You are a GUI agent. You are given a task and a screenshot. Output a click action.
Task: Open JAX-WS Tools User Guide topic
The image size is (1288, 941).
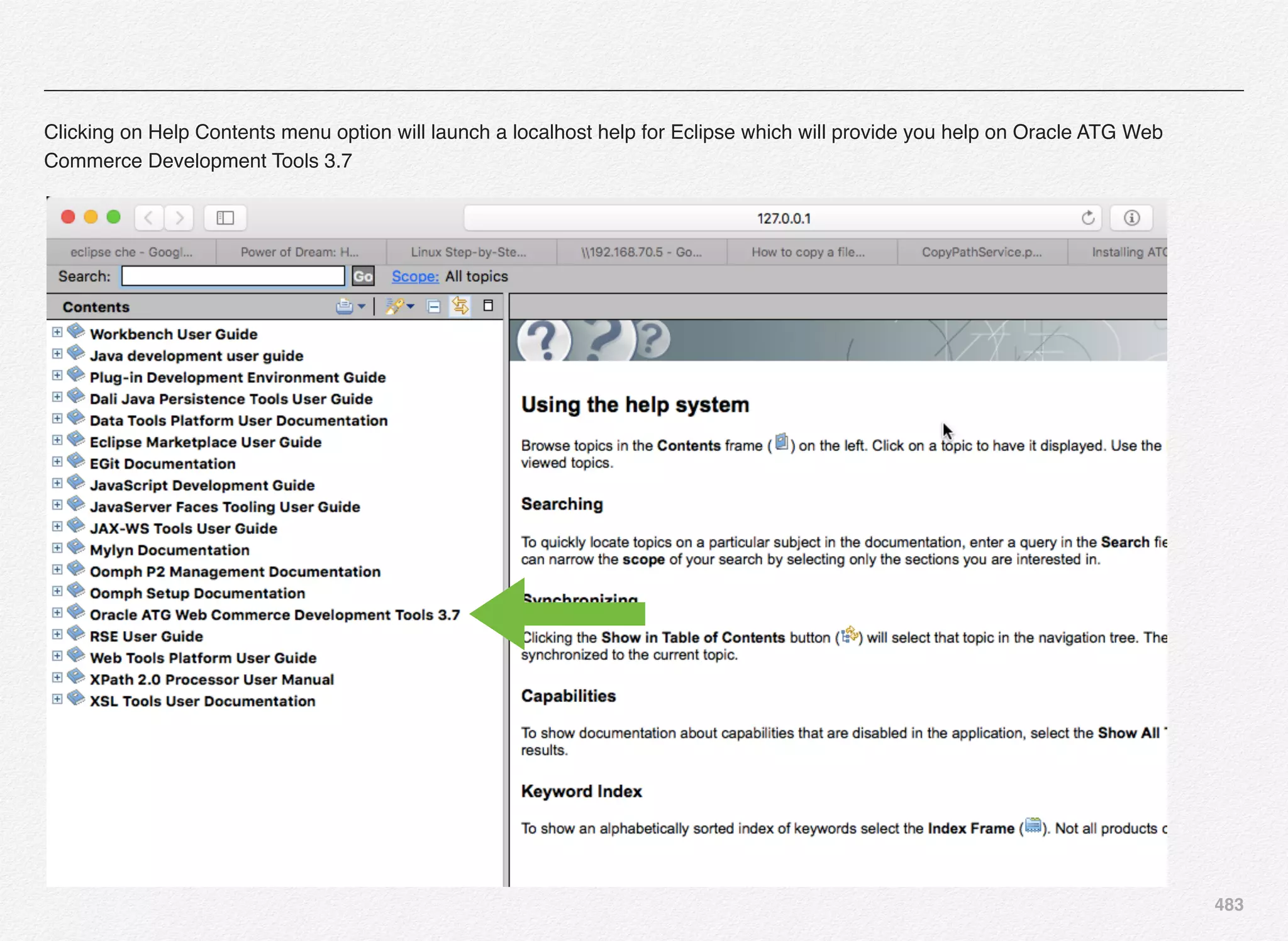point(183,528)
